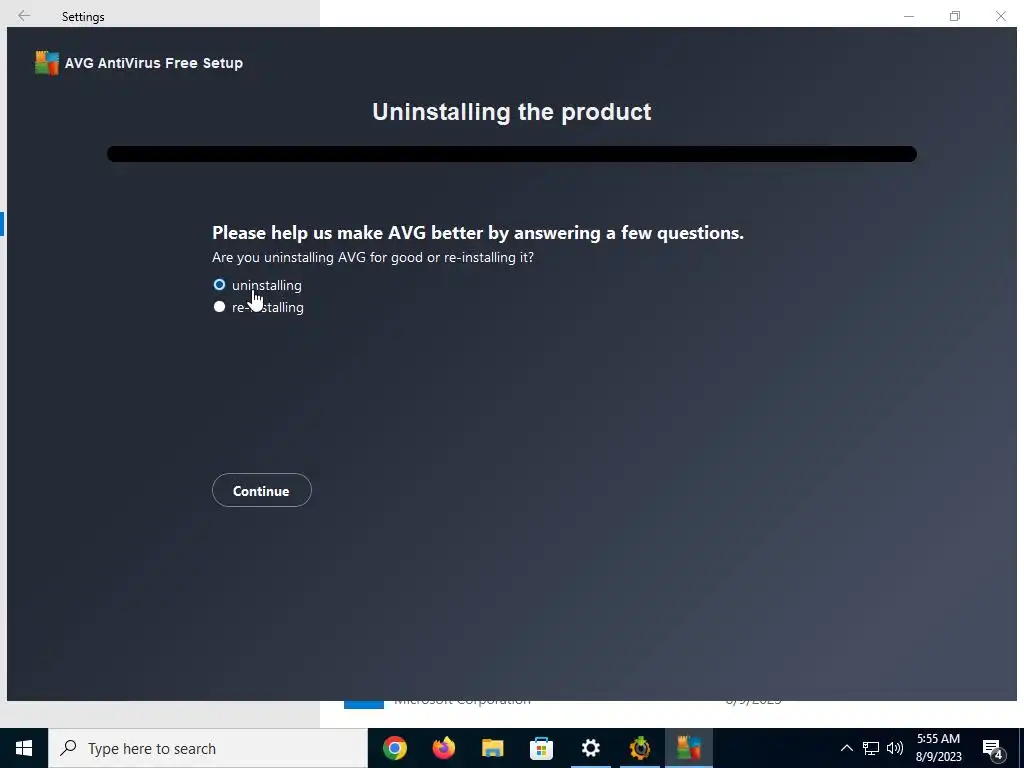Click the uninstall progress bar
This screenshot has height=768, width=1024.
click(x=512, y=154)
